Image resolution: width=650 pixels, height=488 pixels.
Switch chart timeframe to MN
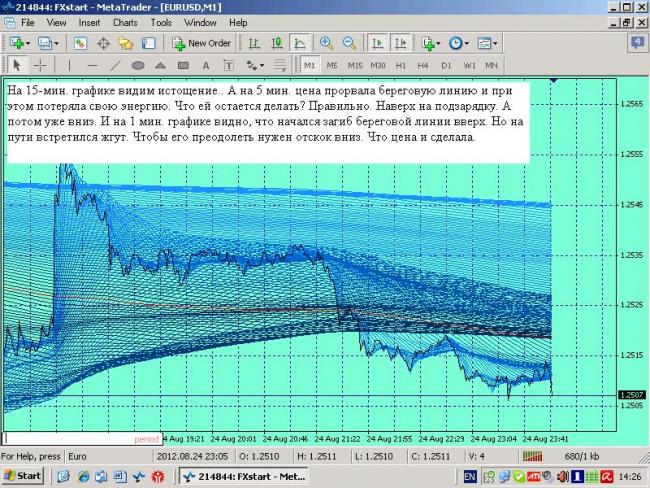491,66
